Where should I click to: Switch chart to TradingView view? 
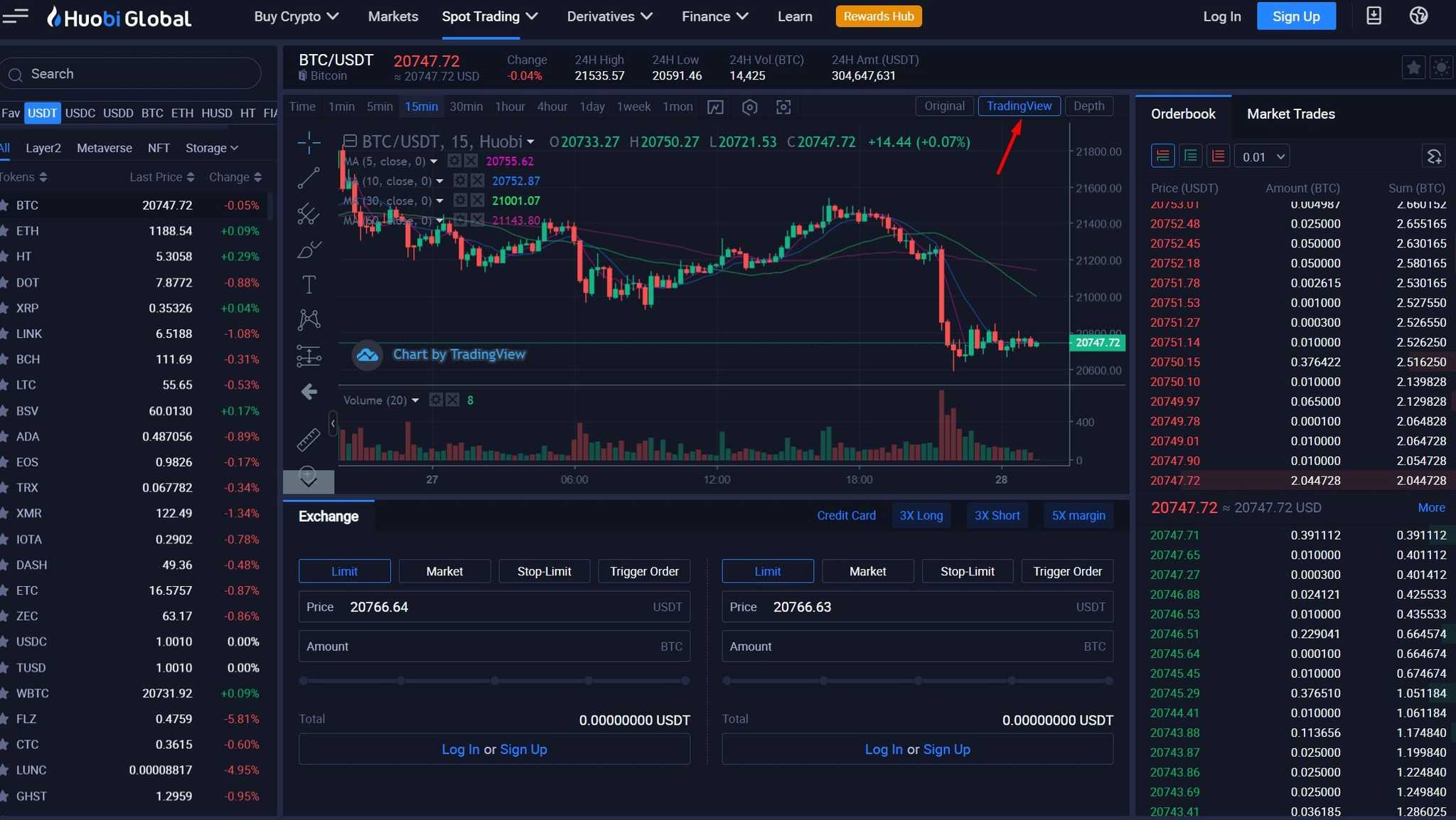1019,106
